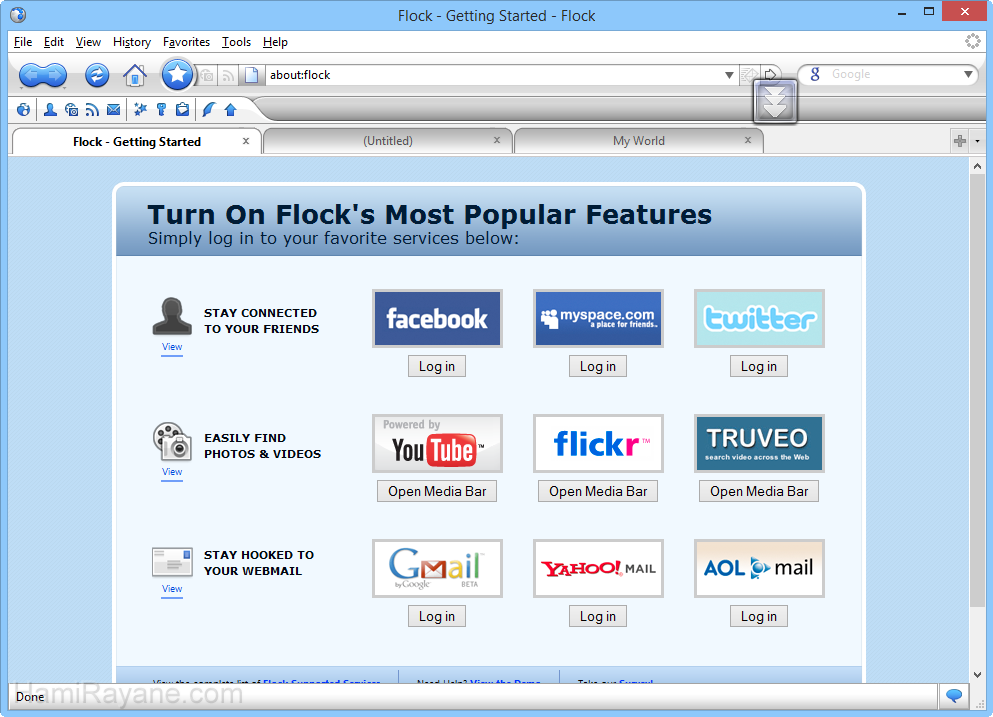993x717 pixels.
Task: Open the Edit menu
Action: click(x=54, y=42)
